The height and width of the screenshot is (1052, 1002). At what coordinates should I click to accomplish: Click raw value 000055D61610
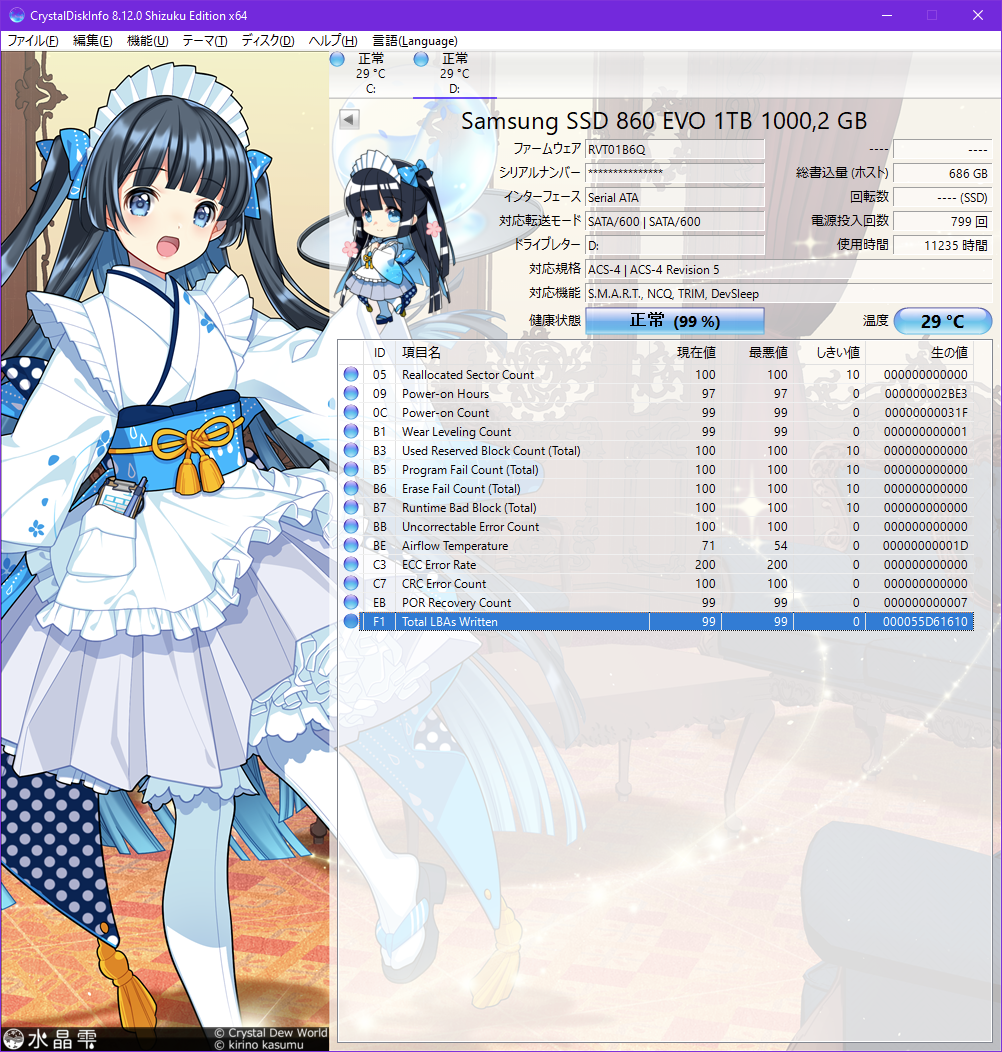(925, 622)
